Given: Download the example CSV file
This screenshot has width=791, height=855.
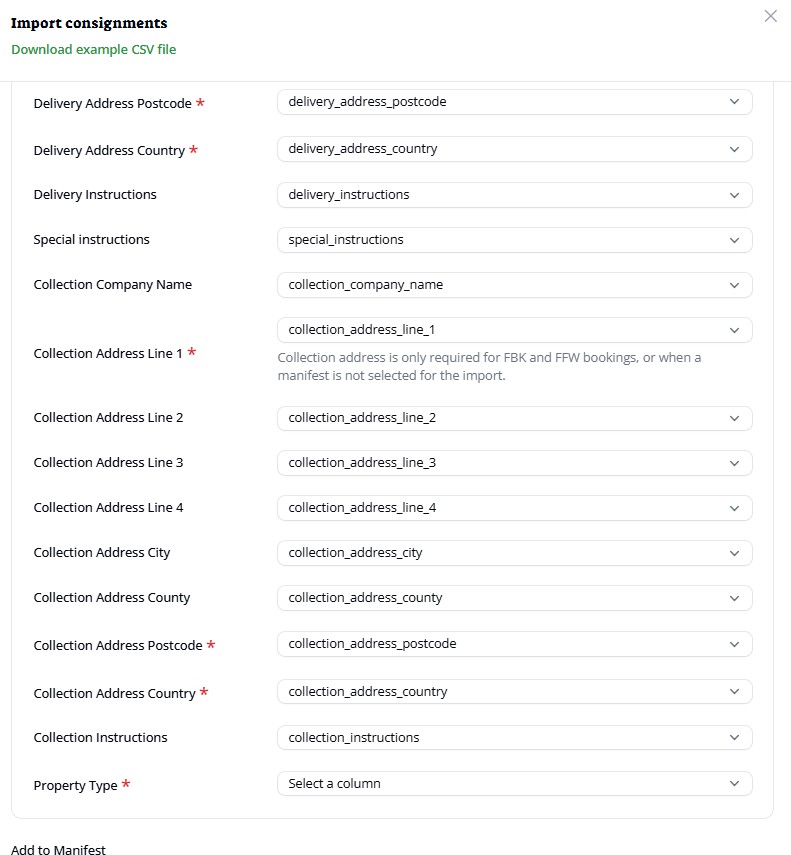Looking at the screenshot, I should (93, 49).
